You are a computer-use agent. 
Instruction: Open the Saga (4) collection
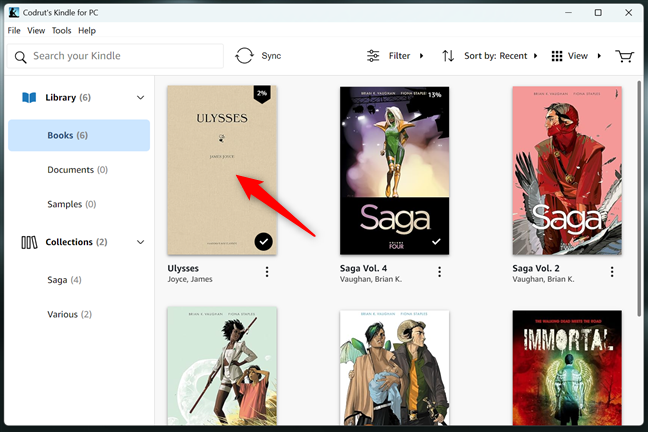tap(64, 280)
